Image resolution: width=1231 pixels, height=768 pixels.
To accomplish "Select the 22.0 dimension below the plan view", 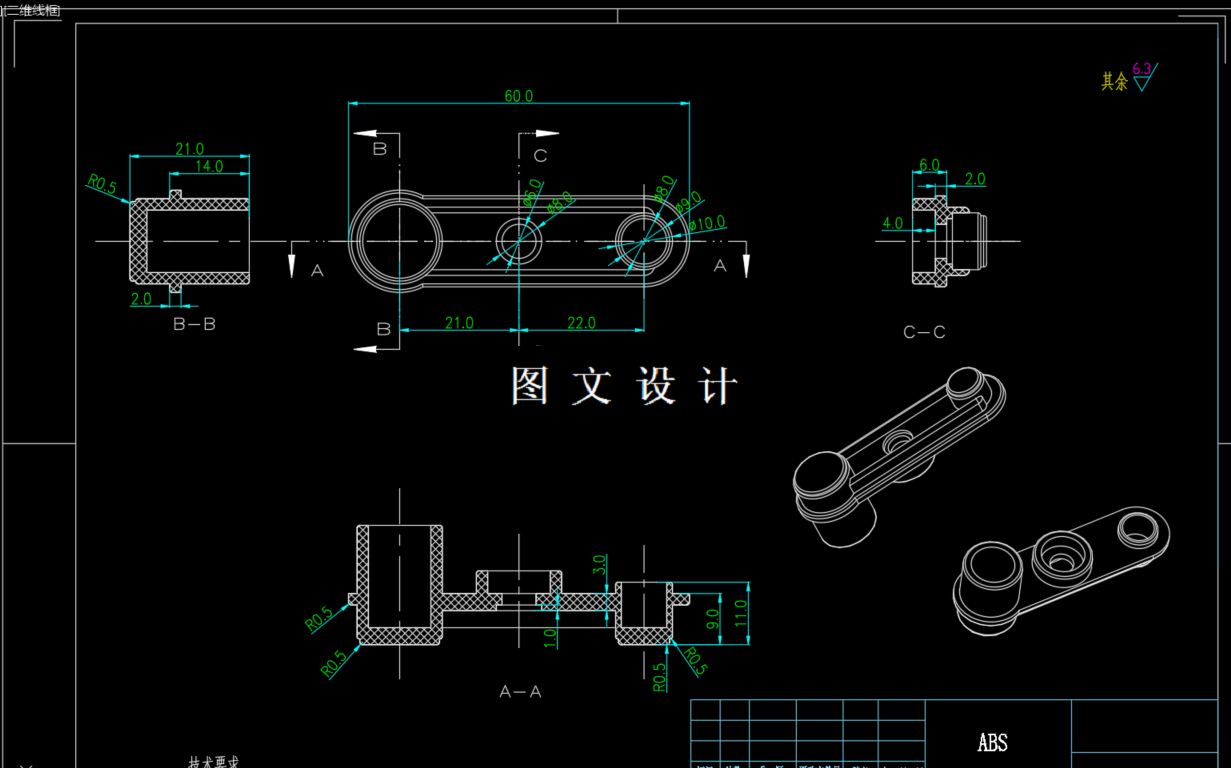I will tap(581, 322).
